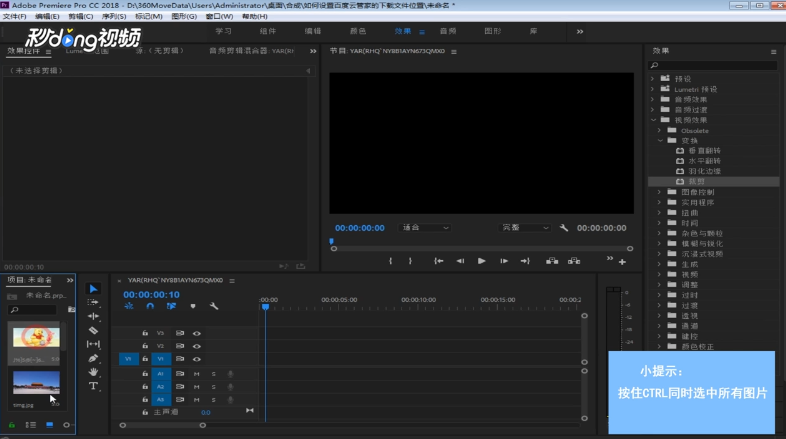The height and width of the screenshot is (439, 786).
Task: Select the Ripple Edit tool
Action: point(93,316)
